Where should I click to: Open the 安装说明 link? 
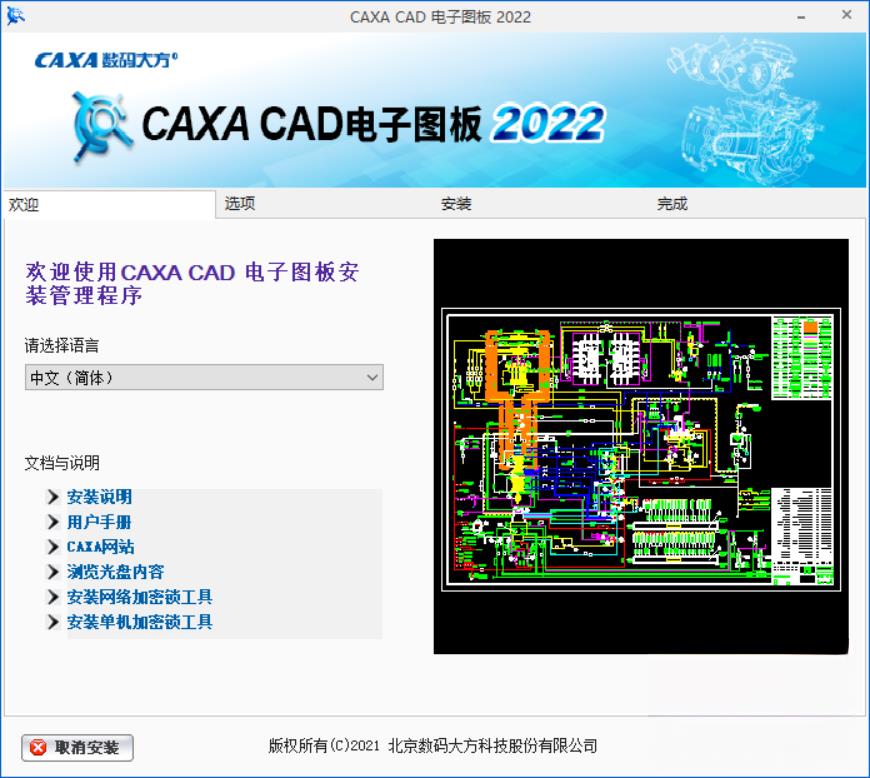99,497
